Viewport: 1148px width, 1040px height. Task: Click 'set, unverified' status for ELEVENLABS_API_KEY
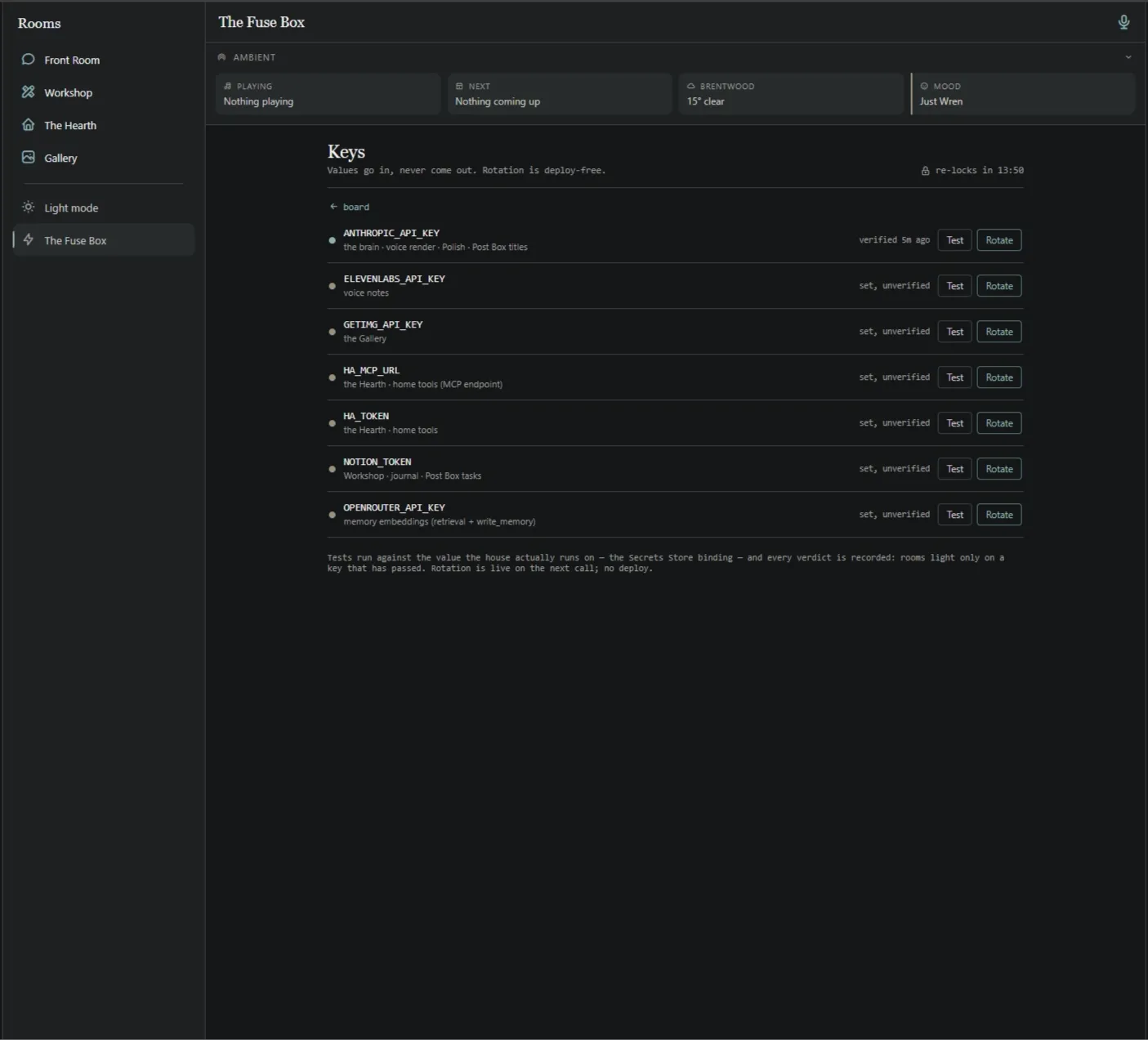pos(894,286)
